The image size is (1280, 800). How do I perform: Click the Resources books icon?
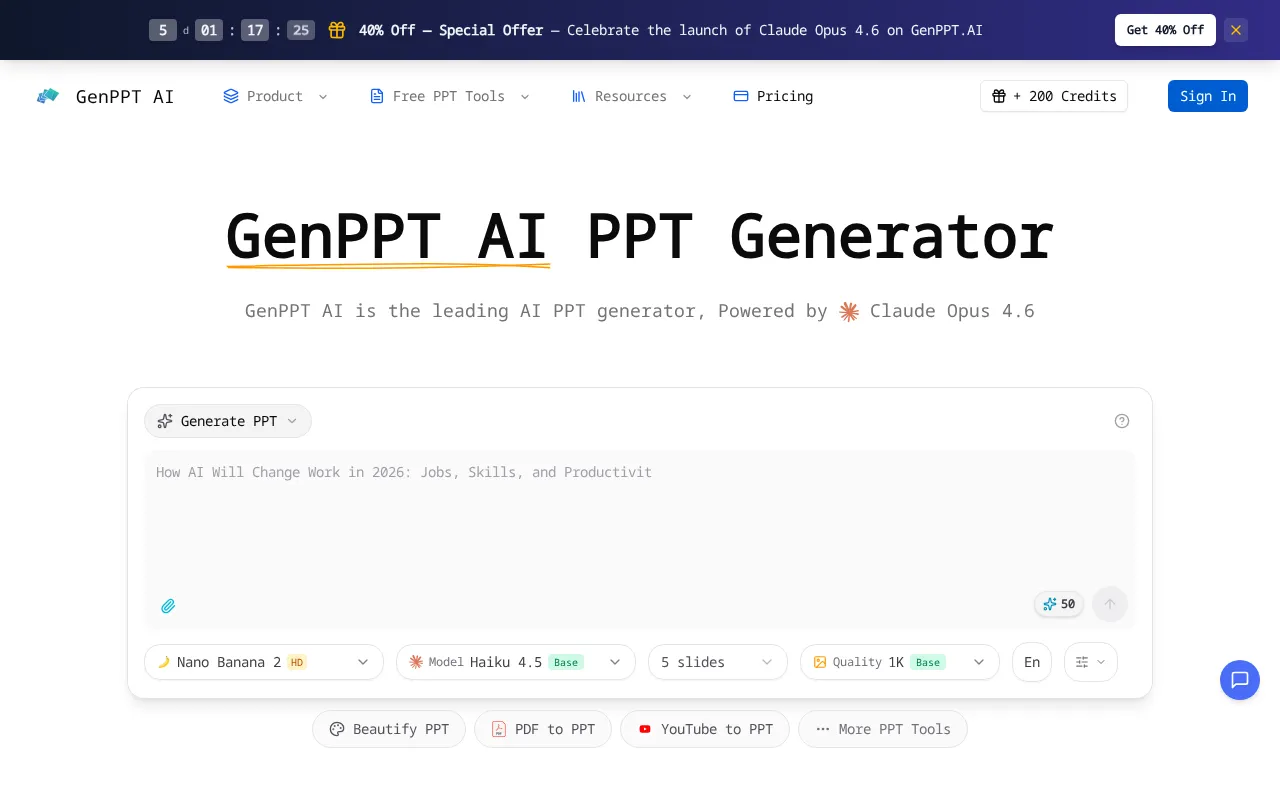point(579,96)
